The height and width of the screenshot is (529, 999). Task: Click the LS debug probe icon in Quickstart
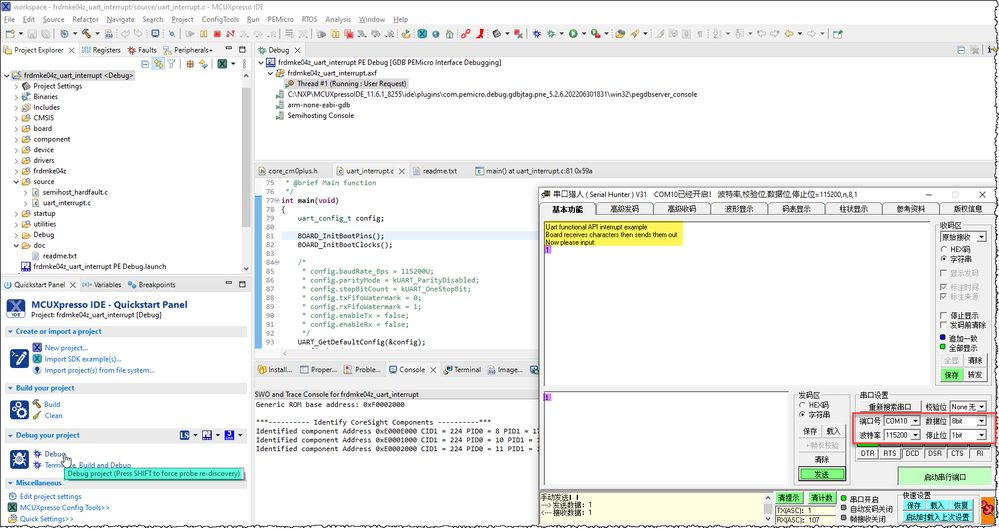[184, 435]
